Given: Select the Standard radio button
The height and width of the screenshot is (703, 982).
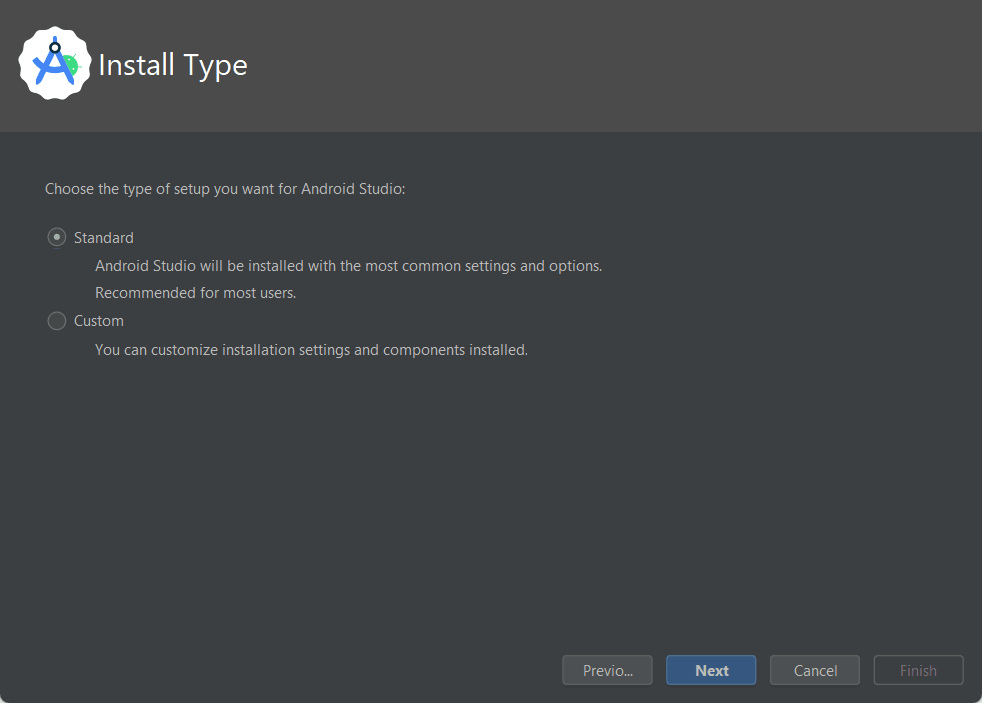Looking at the screenshot, I should click(57, 238).
